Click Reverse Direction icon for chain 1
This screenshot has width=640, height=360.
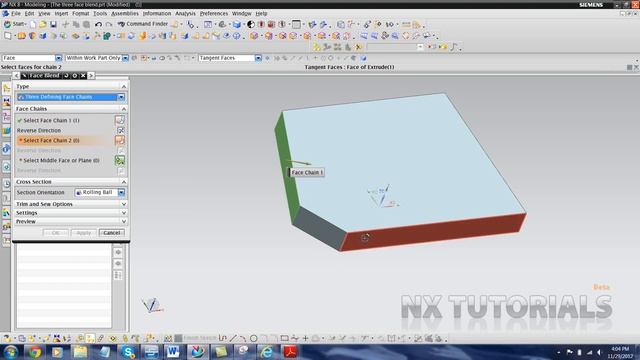click(x=120, y=130)
